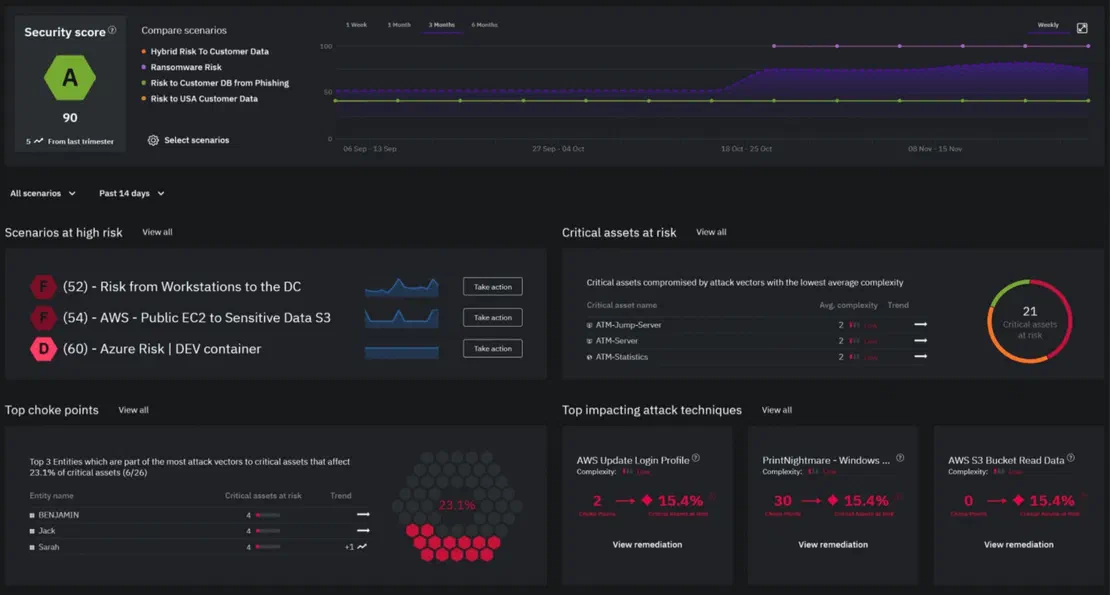Screen dimensions: 1110x595
Task: Click the Sarah critical assets risk bar
Action: coord(268,547)
